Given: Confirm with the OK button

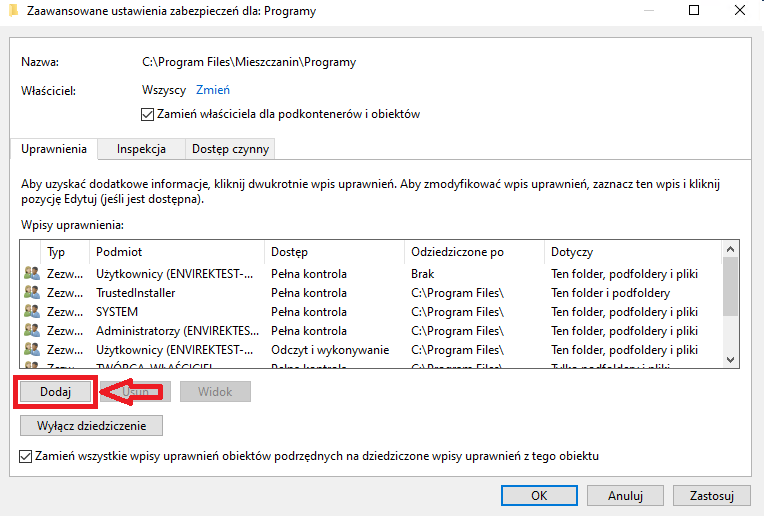Looking at the screenshot, I should pos(539,494).
